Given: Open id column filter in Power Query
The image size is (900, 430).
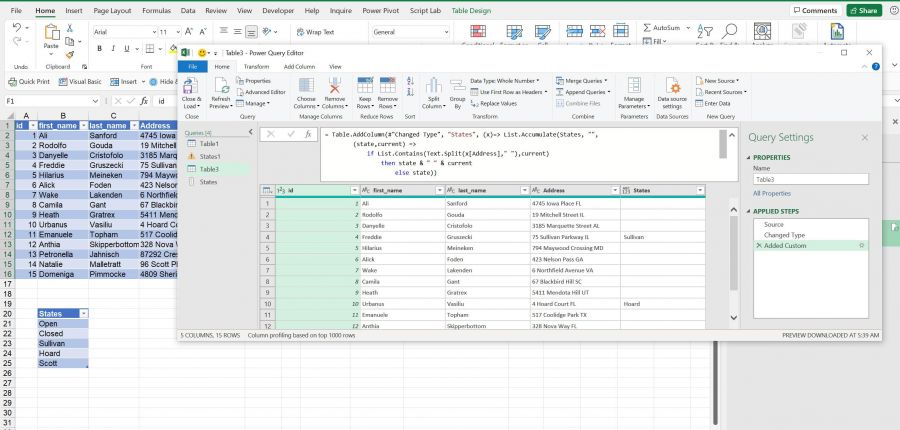Looking at the screenshot, I should 355,190.
